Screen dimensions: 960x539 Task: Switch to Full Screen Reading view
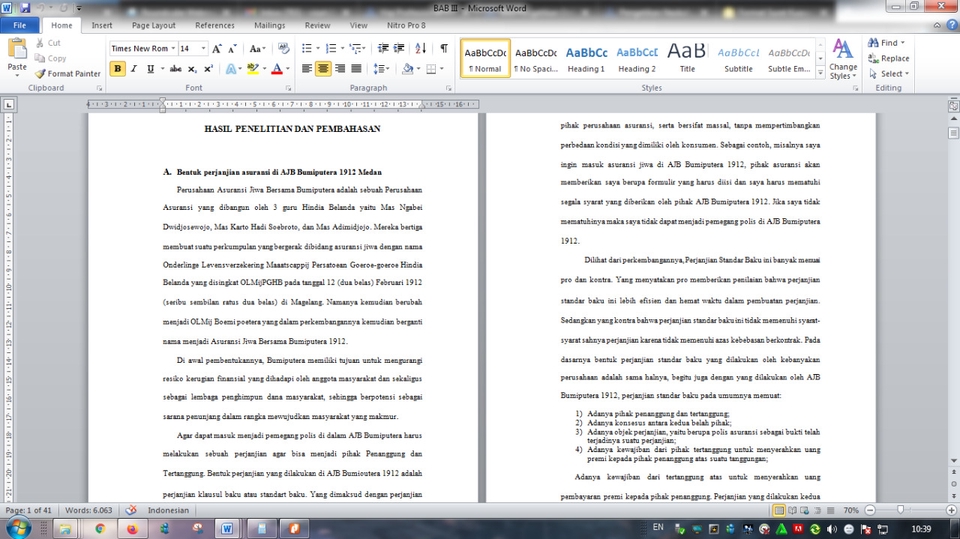[x=792, y=510]
